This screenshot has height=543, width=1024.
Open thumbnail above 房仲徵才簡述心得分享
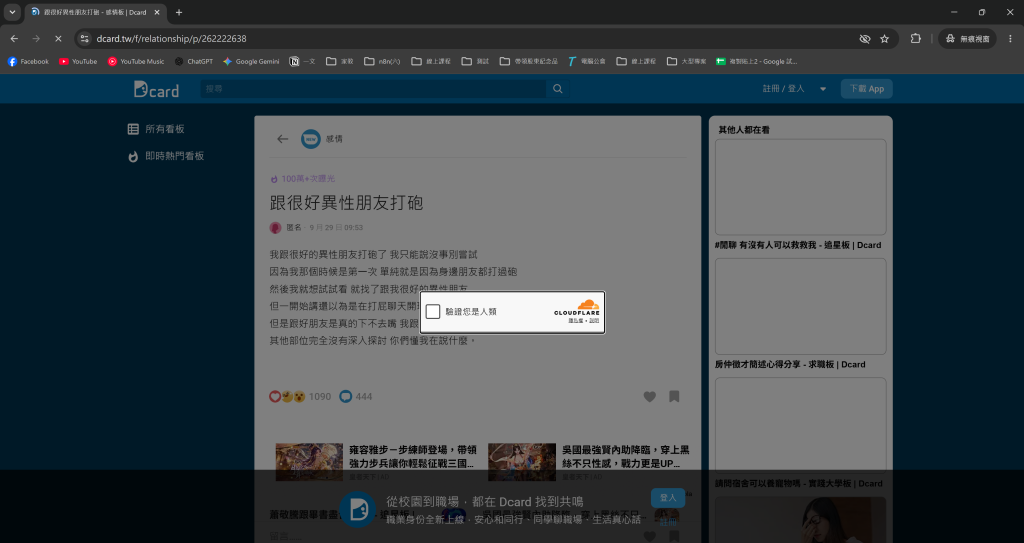801,306
